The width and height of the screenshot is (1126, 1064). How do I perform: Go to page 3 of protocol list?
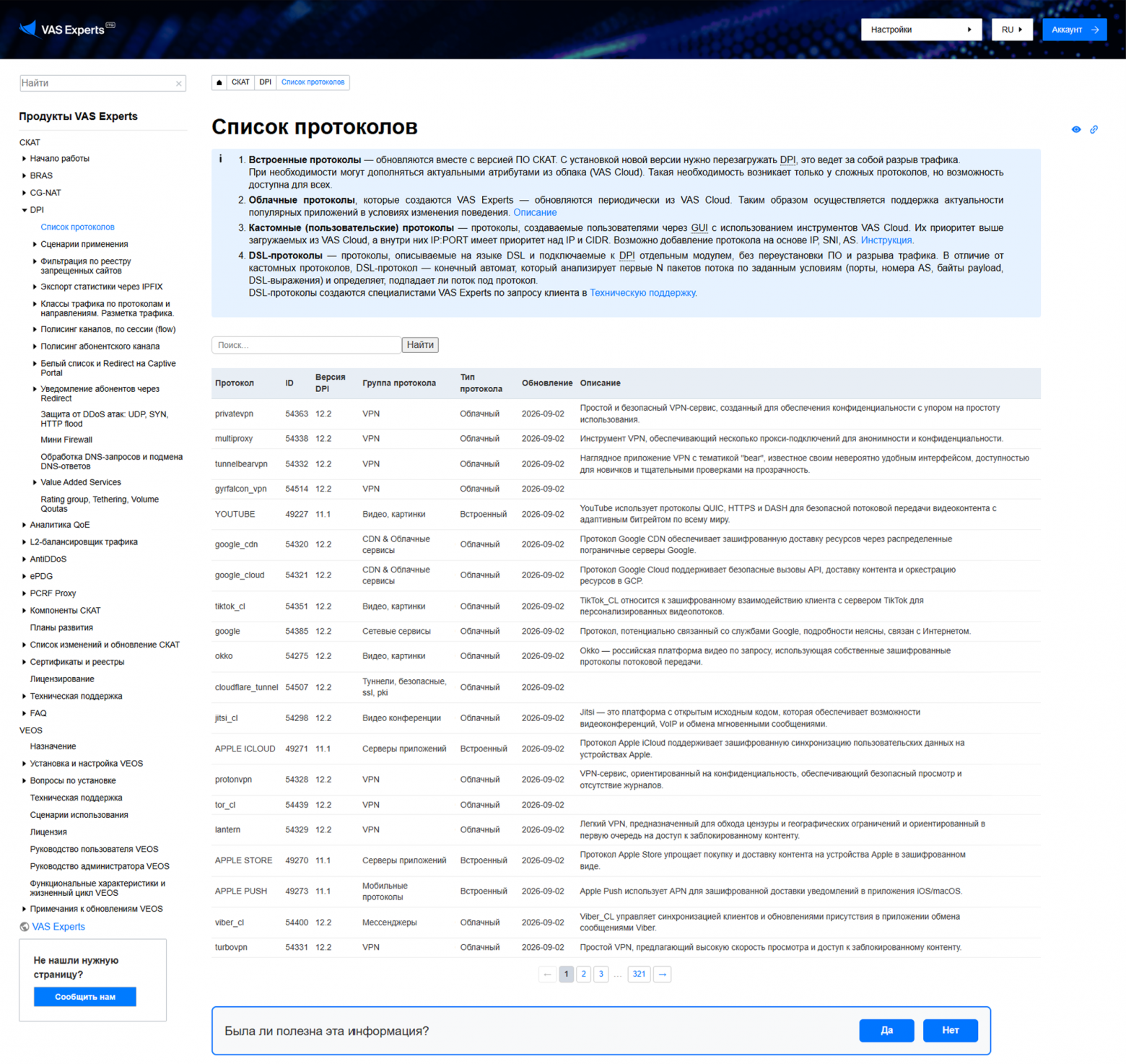pyautogui.click(x=601, y=974)
